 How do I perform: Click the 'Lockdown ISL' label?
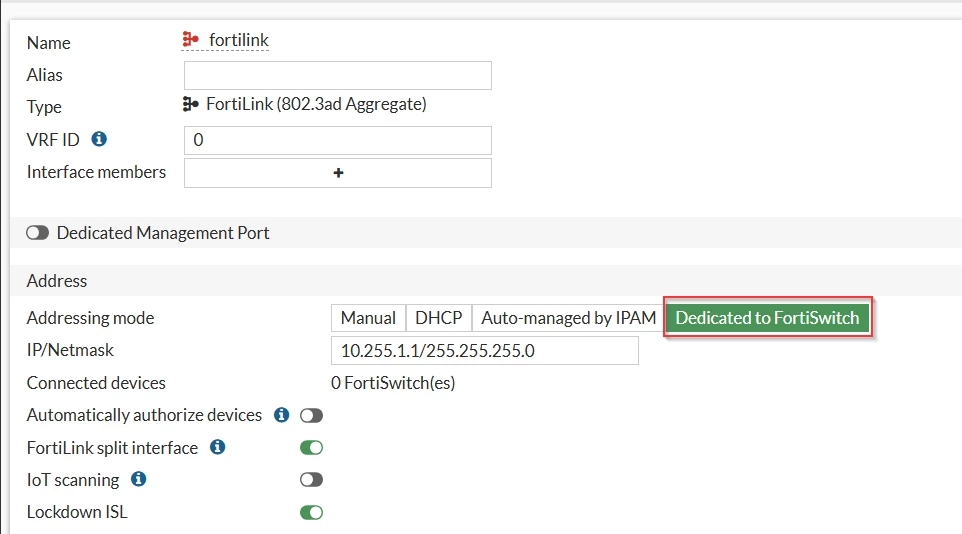[77, 512]
